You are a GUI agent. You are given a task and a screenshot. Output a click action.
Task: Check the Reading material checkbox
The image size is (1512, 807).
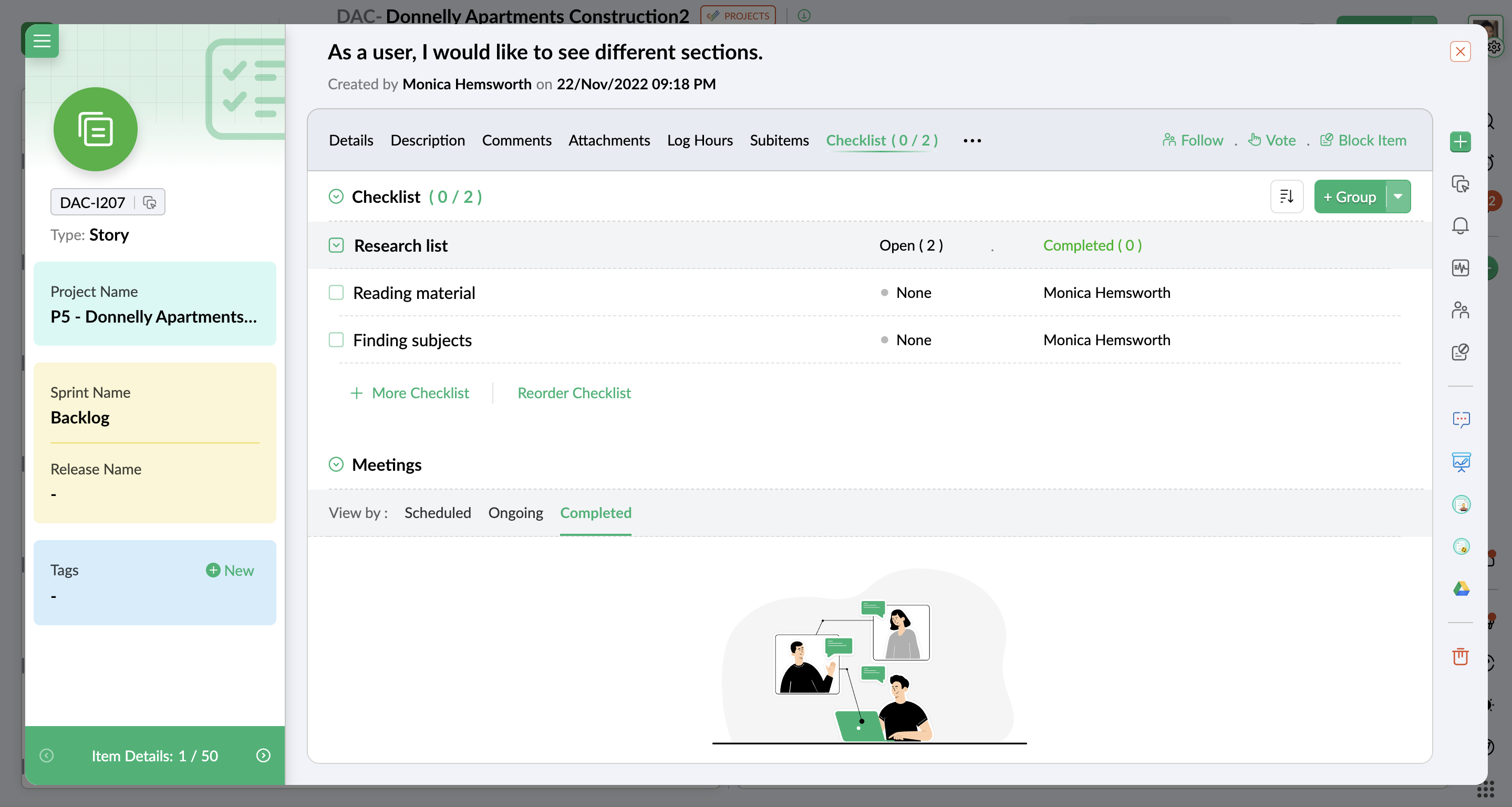[336, 292]
